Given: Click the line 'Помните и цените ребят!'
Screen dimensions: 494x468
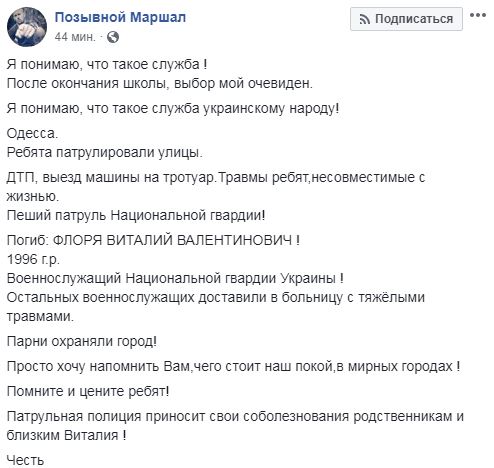Looking at the screenshot, I should point(88,391).
